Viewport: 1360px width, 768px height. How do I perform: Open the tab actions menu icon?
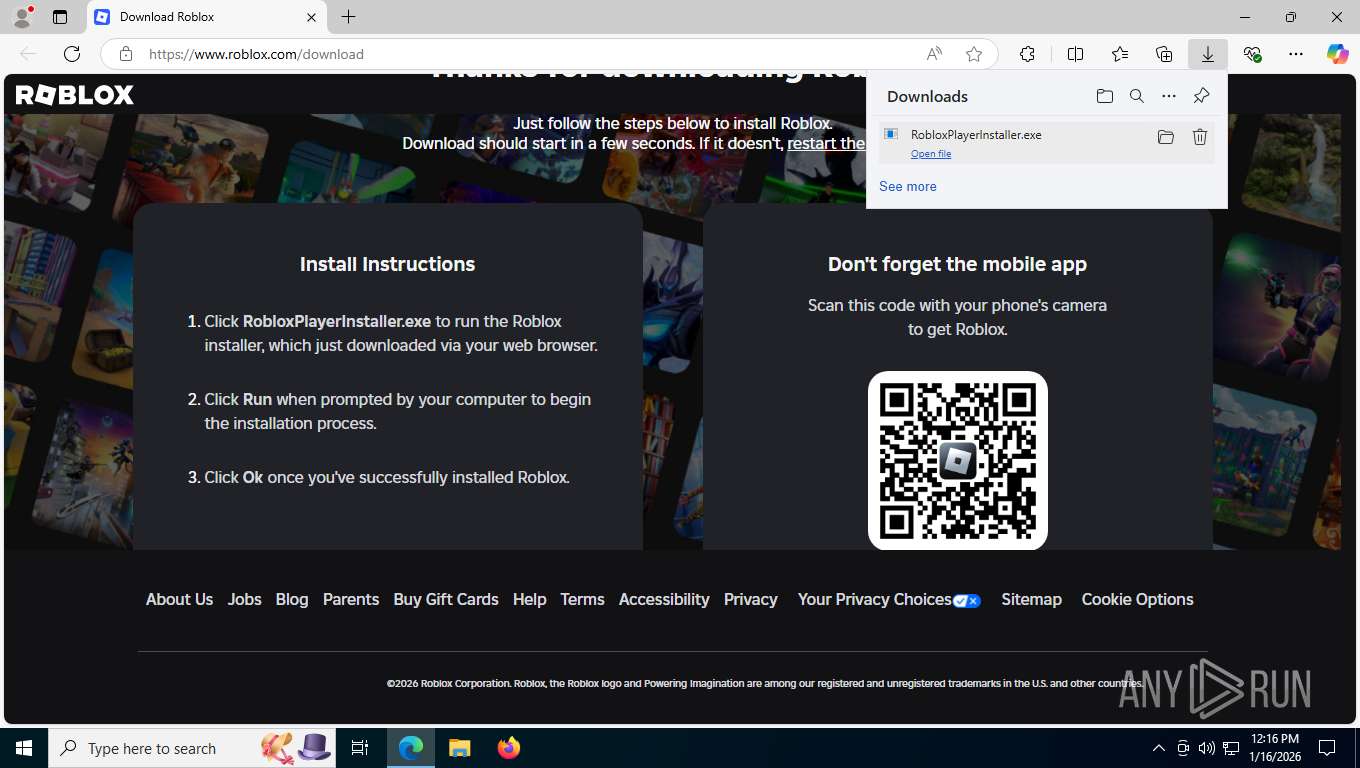[x=60, y=17]
